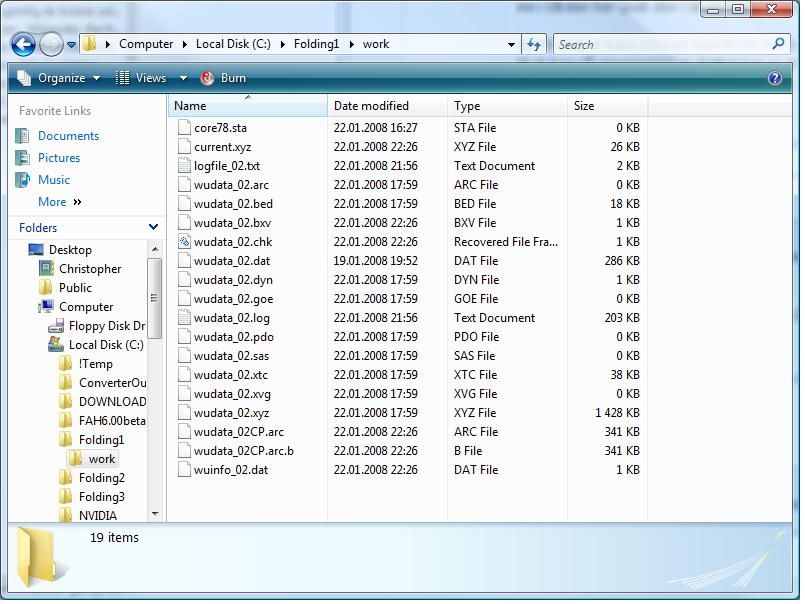805x604 pixels.
Task: Open the Views dropdown arrow
Action: (183, 79)
